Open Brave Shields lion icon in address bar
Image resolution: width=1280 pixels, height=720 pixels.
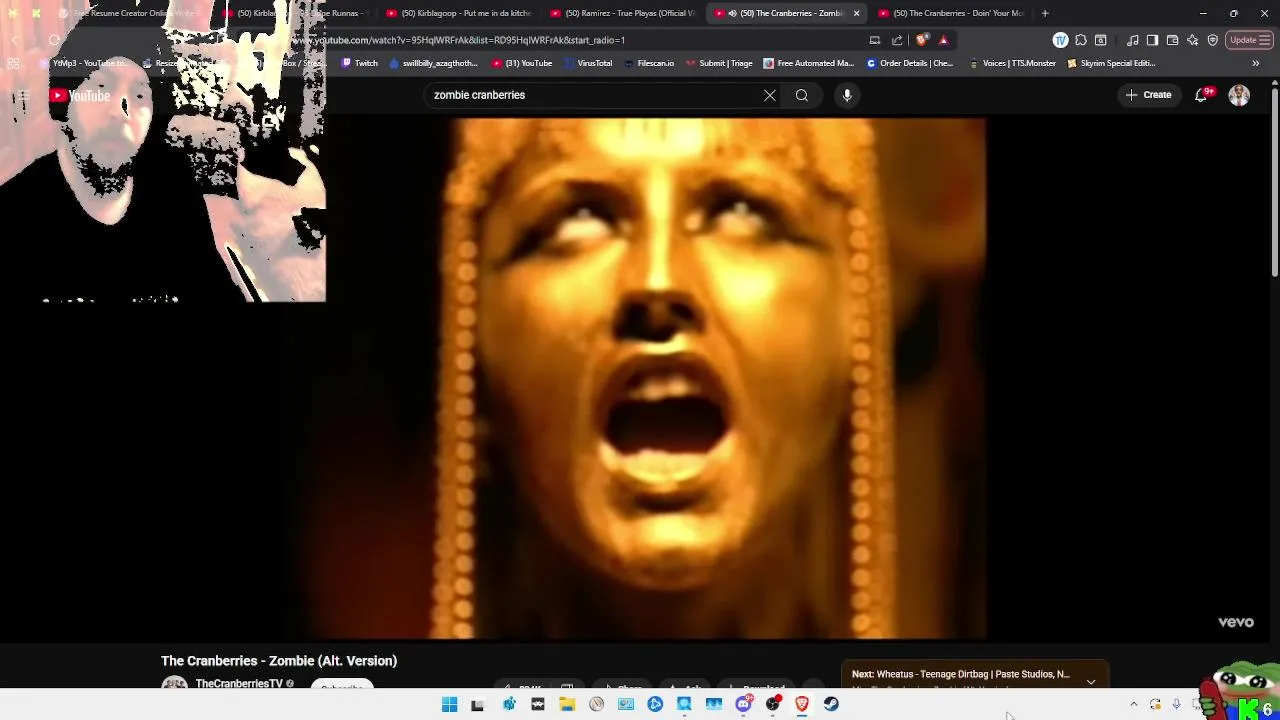coord(921,40)
